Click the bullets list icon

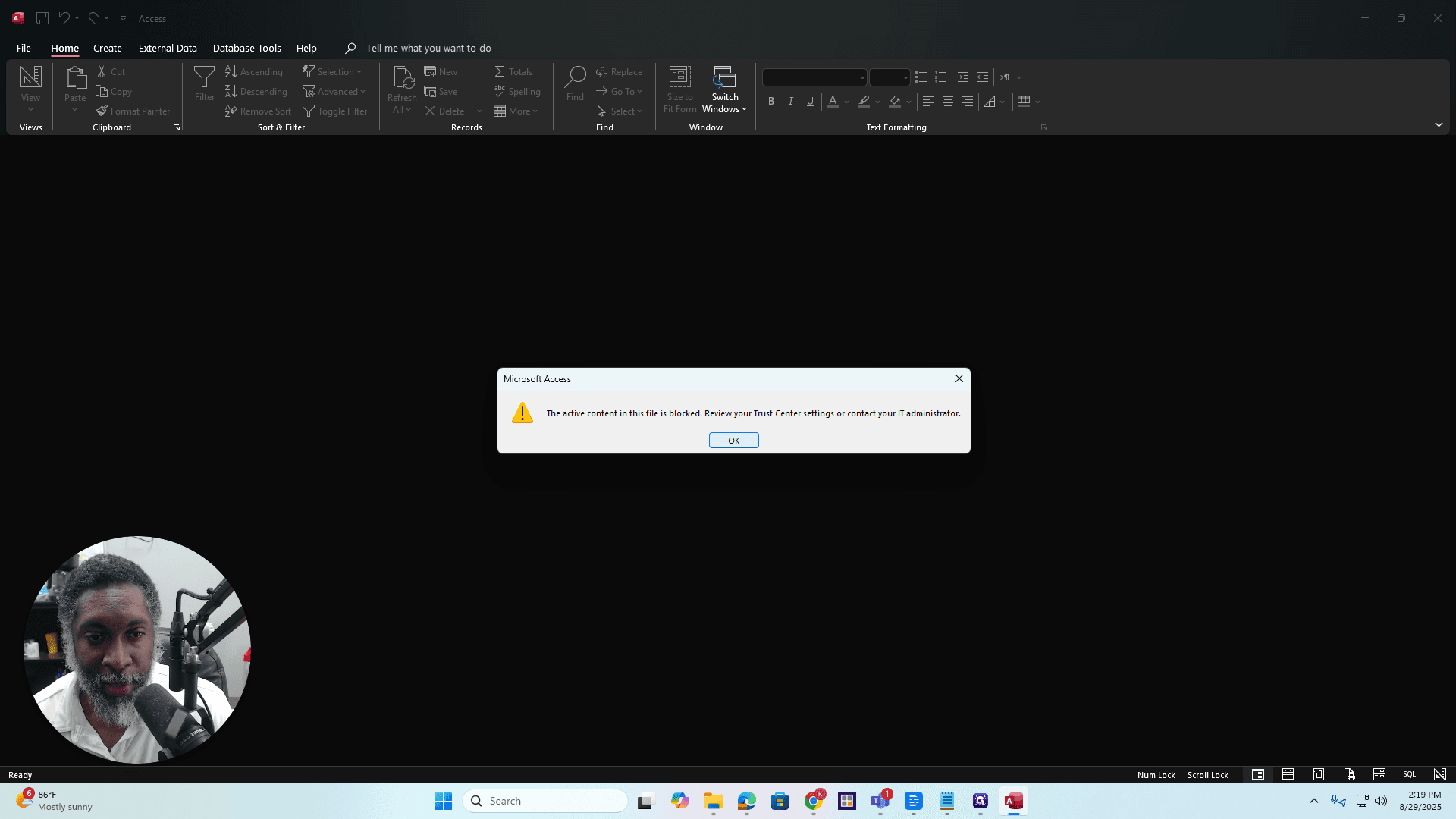tap(921, 77)
